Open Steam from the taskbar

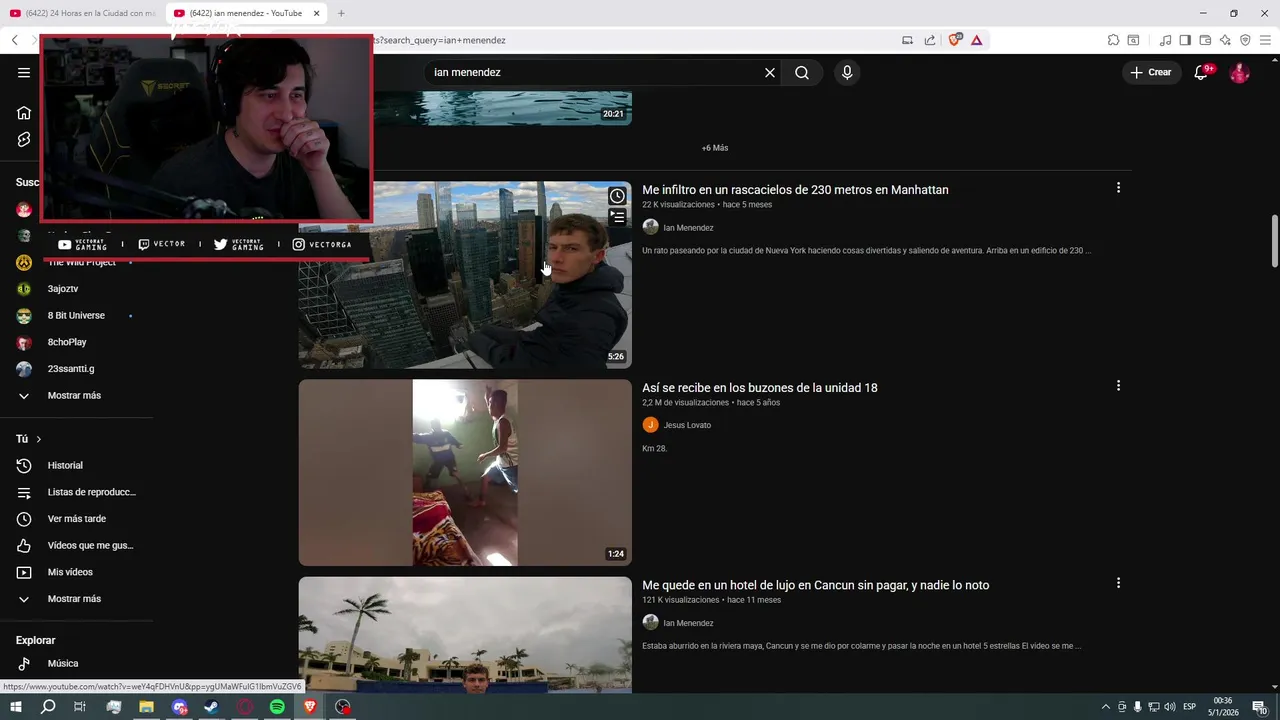211,707
